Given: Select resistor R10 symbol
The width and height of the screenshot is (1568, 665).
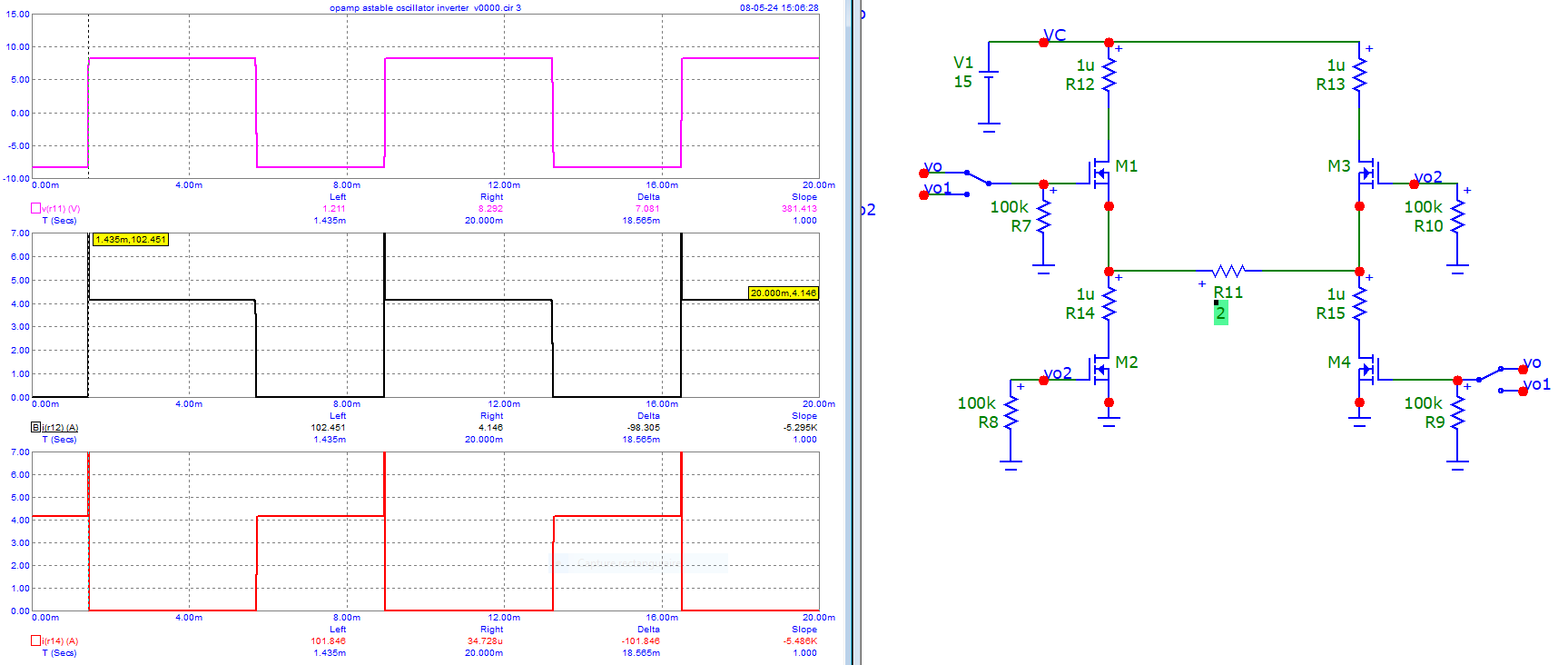Looking at the screenshot, I should click(1457, 216).
